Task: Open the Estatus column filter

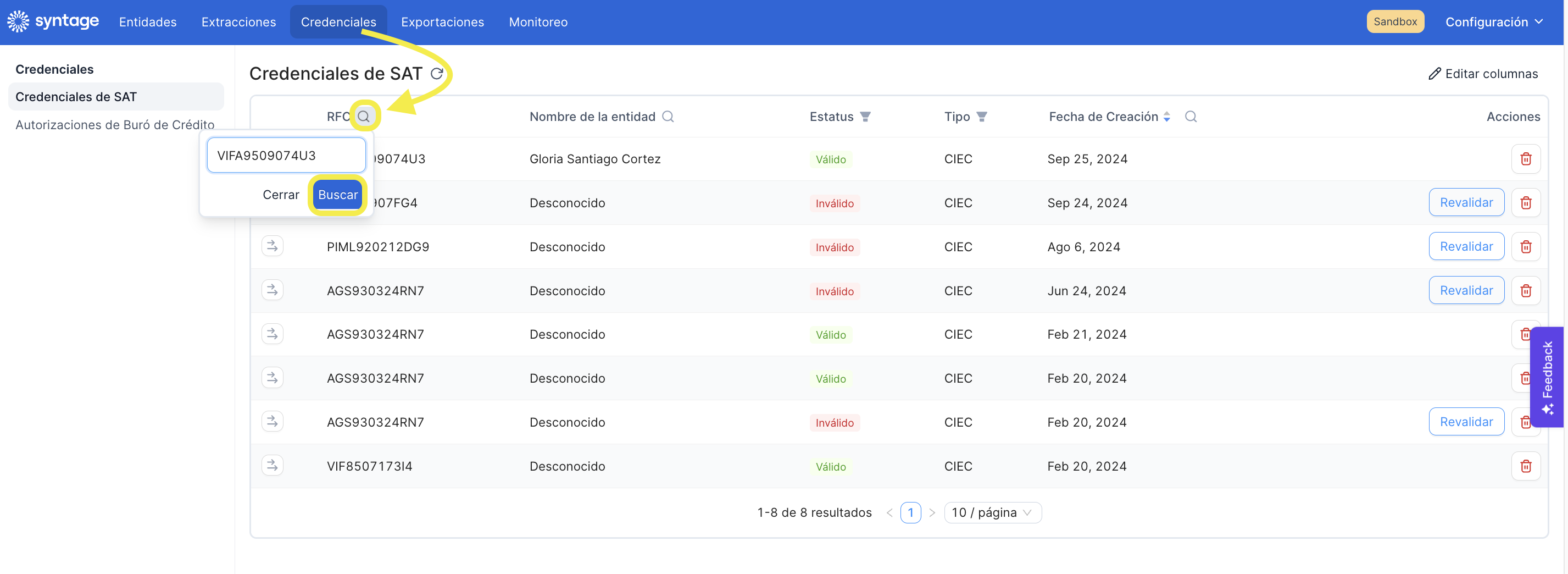Action: pos(865,117)
